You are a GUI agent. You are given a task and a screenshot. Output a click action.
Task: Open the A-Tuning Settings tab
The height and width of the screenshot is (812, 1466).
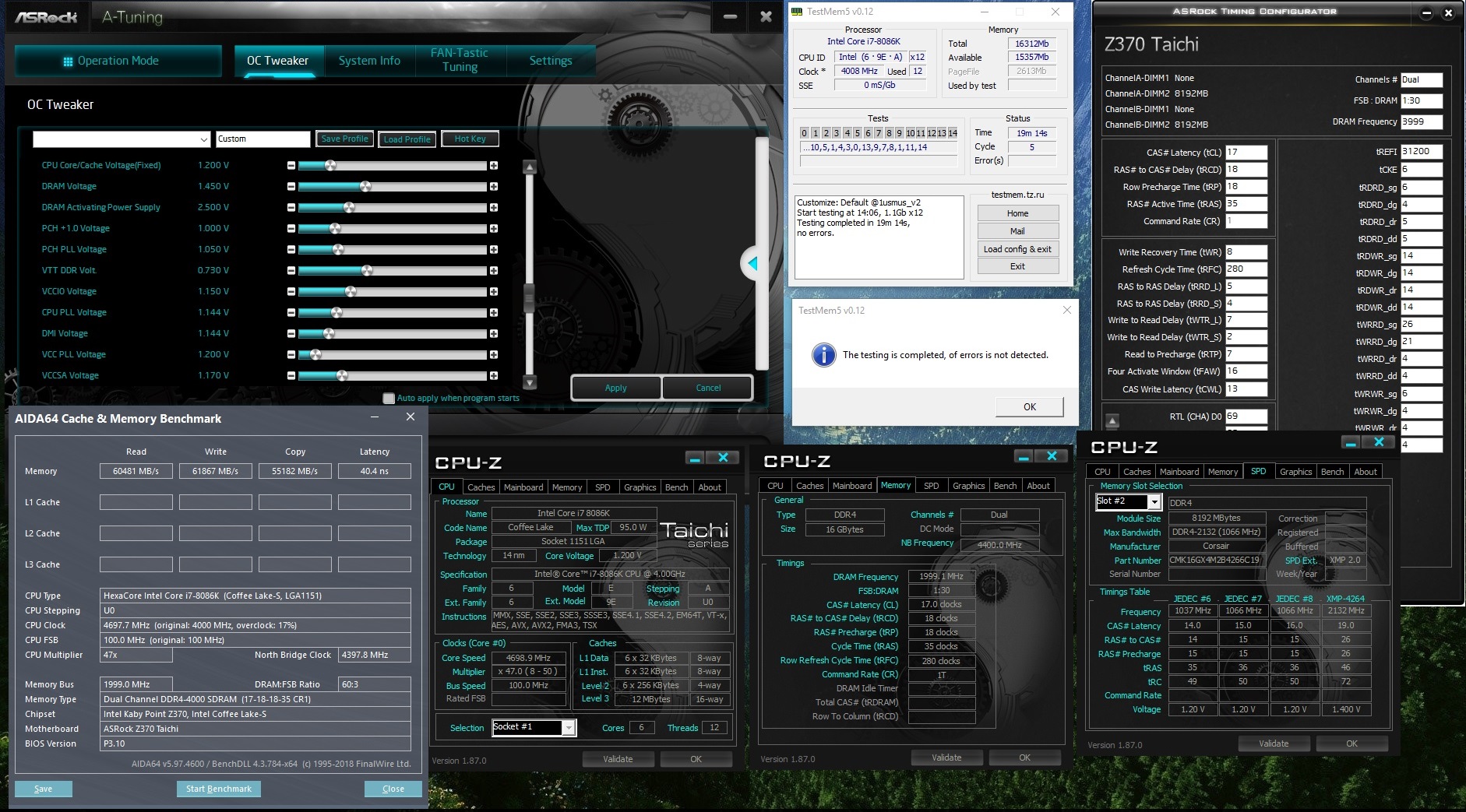tap(551, 61)
